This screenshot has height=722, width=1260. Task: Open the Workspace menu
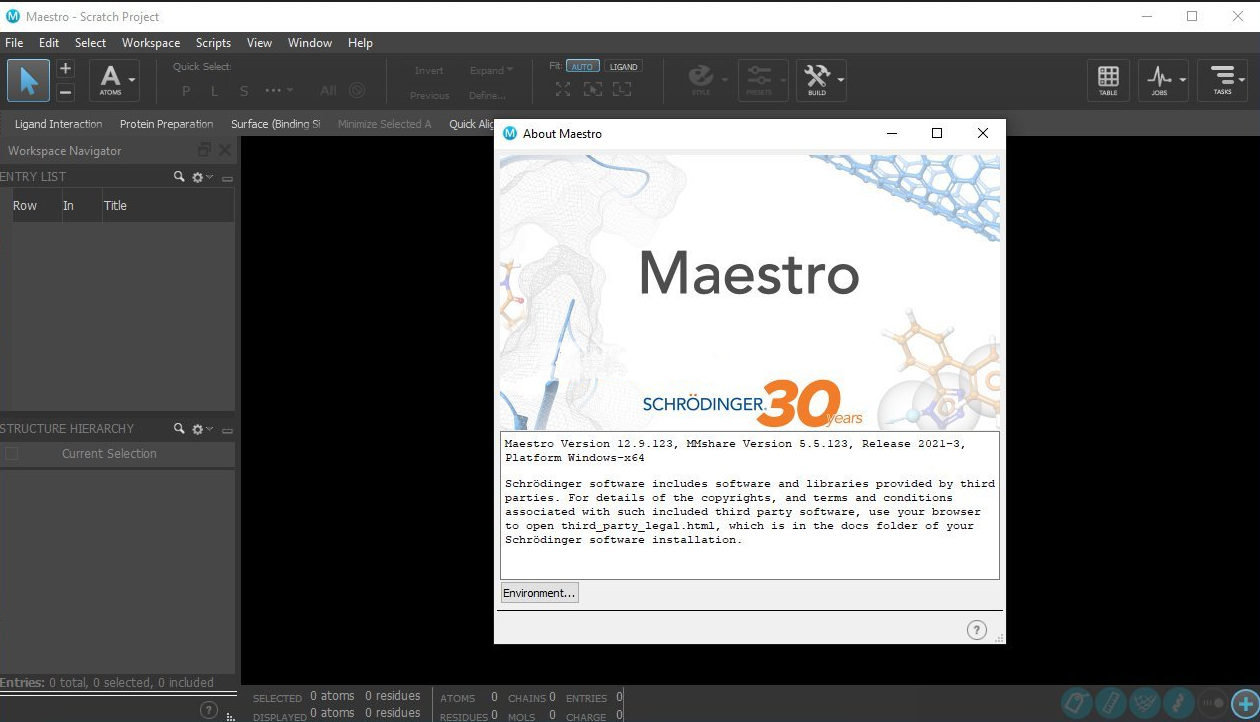pos(151,43)
